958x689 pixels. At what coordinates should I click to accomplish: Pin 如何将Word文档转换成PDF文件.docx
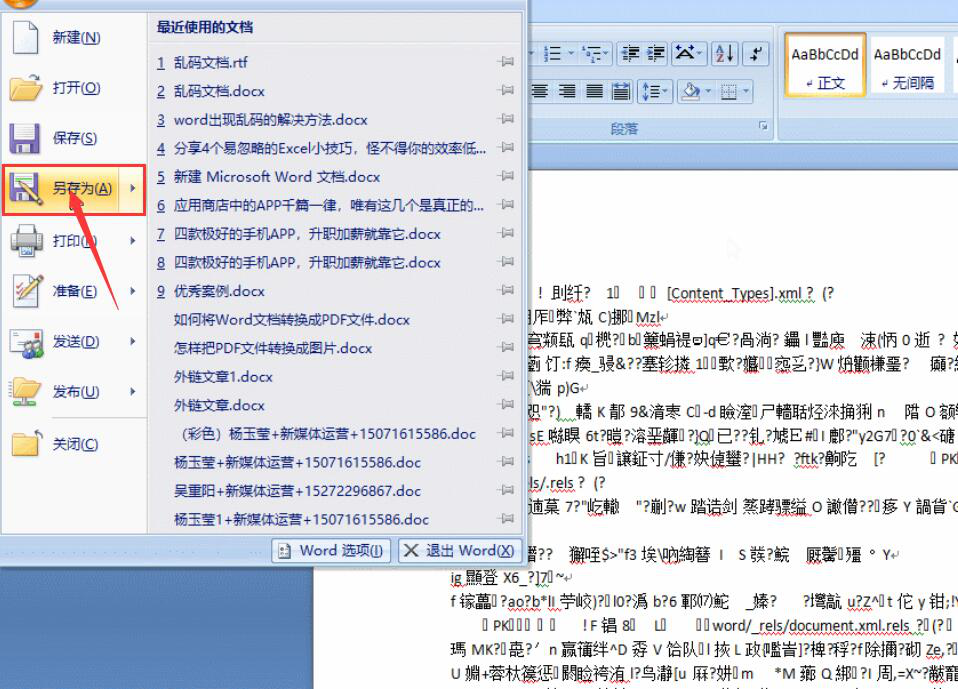(x=506, y=319)
